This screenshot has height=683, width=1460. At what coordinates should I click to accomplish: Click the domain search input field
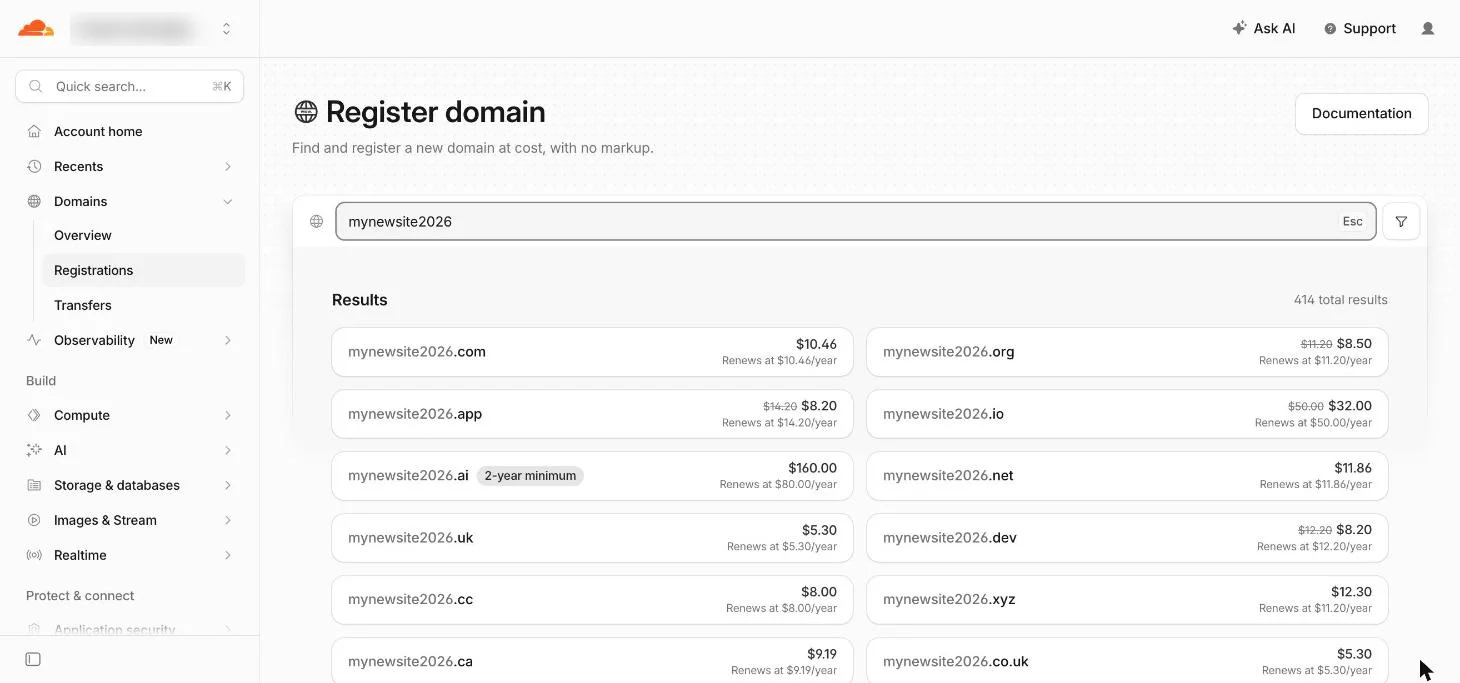pos(855,221)
